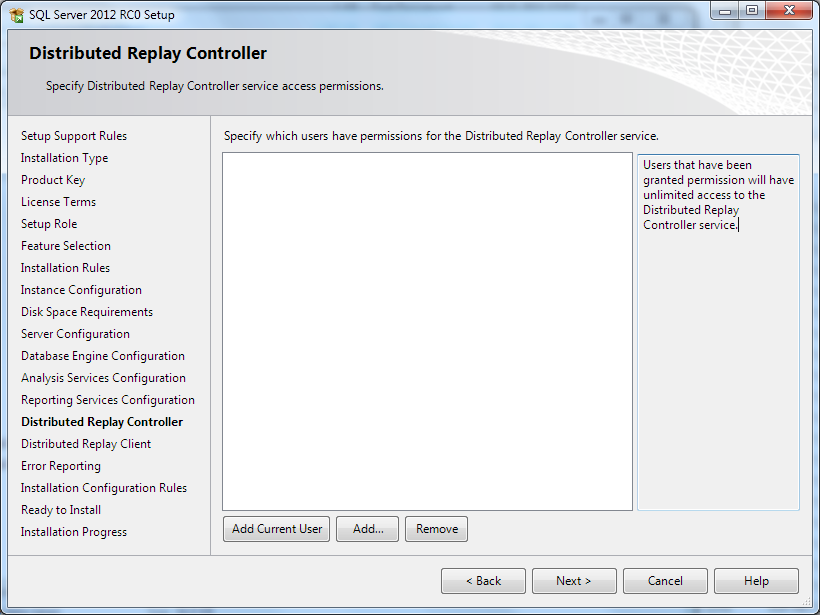Select Database Engine Configuration step
820x615 pixels.
[103, 356]
